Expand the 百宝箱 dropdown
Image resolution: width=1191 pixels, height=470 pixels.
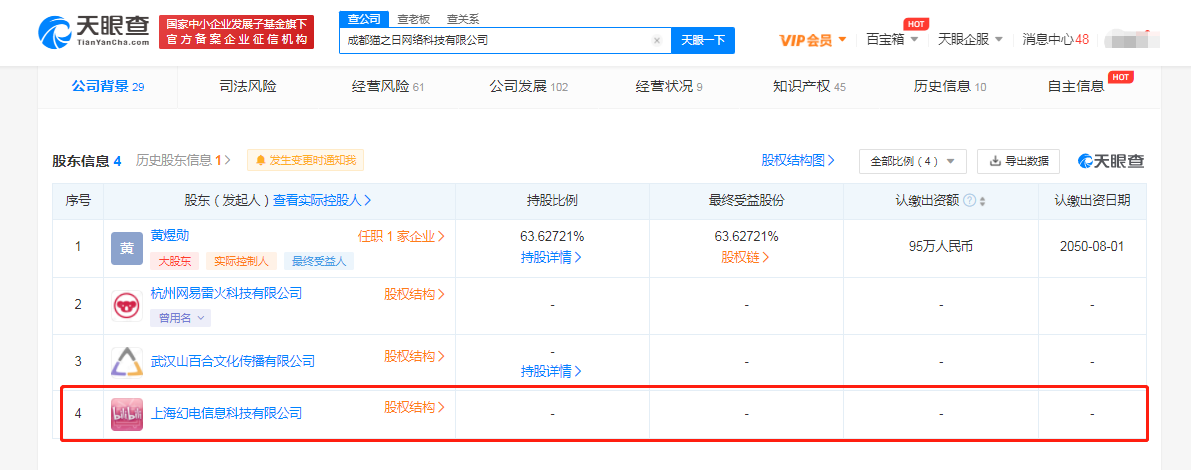[892, 39]
